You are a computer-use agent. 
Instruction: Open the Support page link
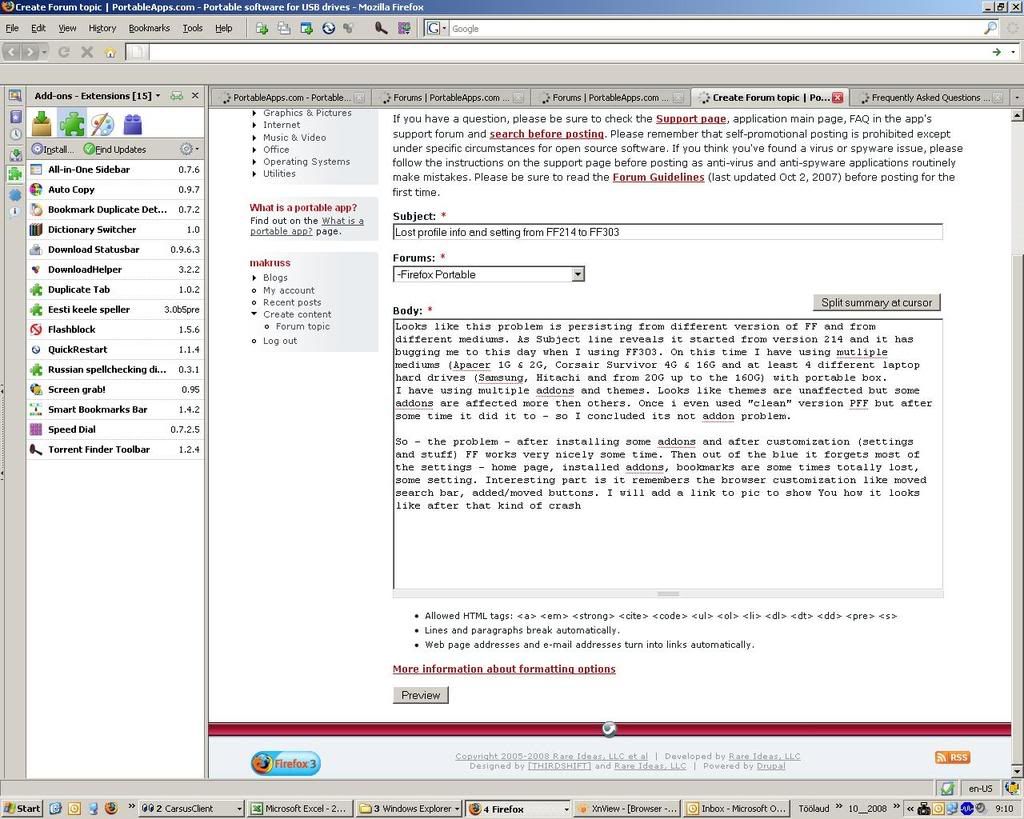691,119
